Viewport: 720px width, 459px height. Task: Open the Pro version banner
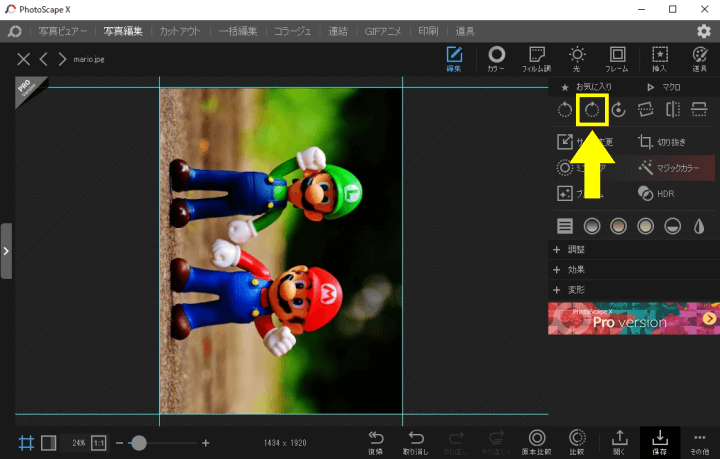tap(634, 318)
